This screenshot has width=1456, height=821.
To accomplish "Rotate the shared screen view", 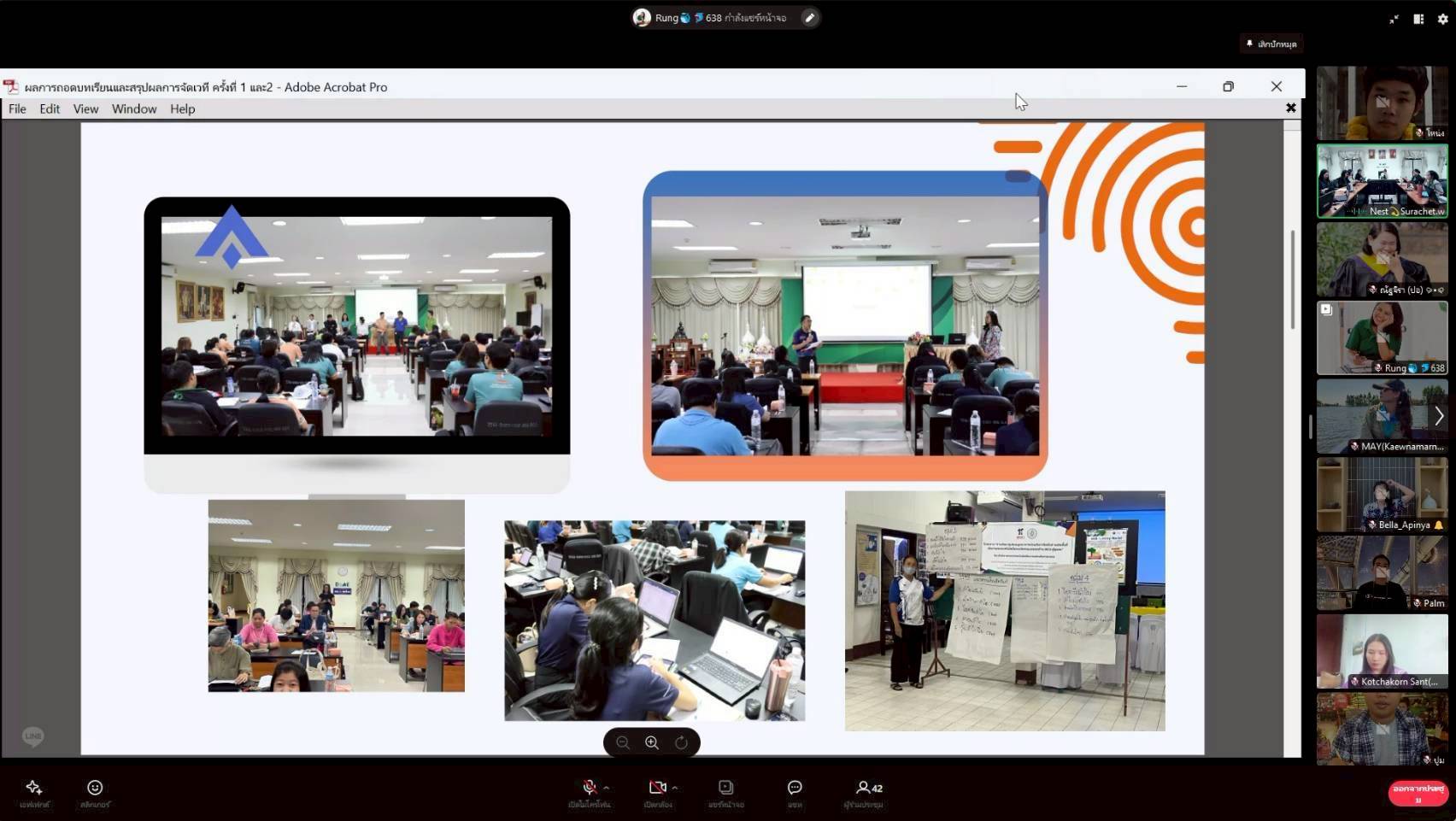I will (x=681, y=742).
